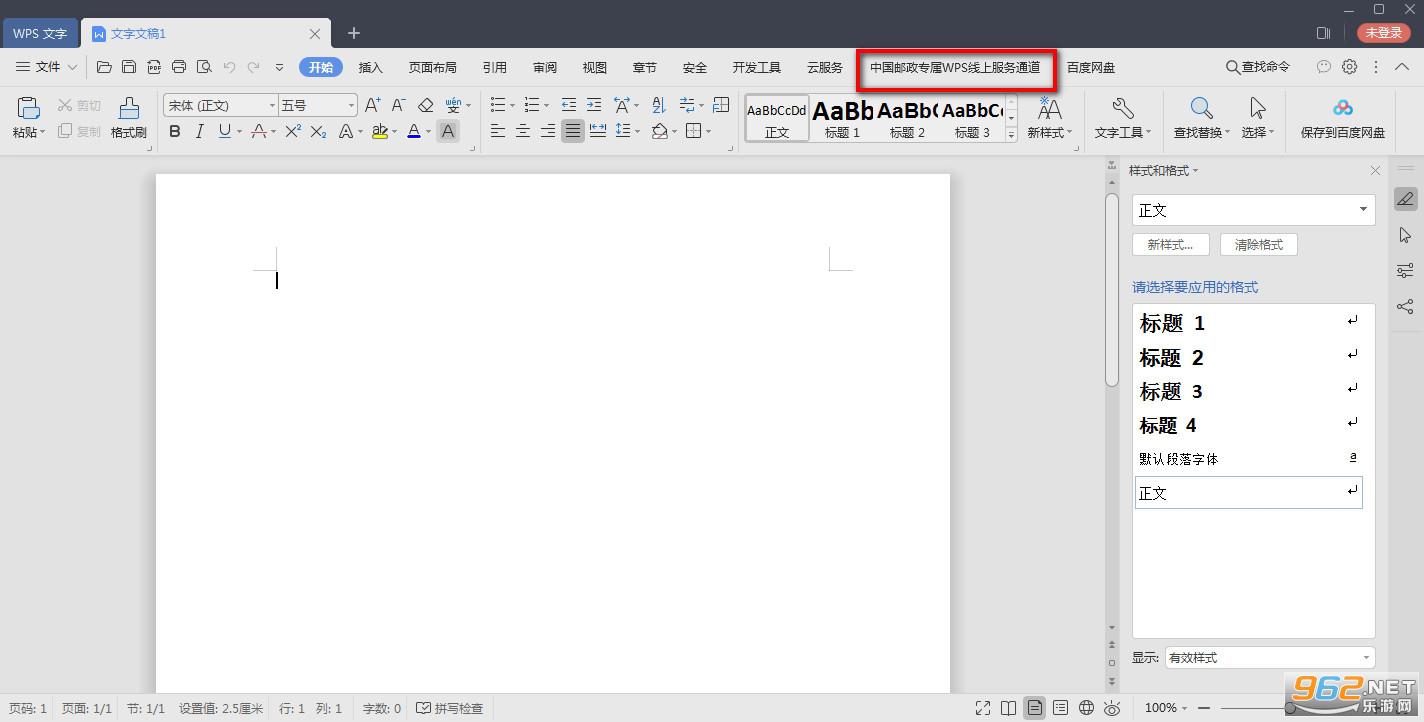Open the 显示 有效样式 dropdown
The width and height of the screenshot is (1424, 722).
click(1269, 658)
